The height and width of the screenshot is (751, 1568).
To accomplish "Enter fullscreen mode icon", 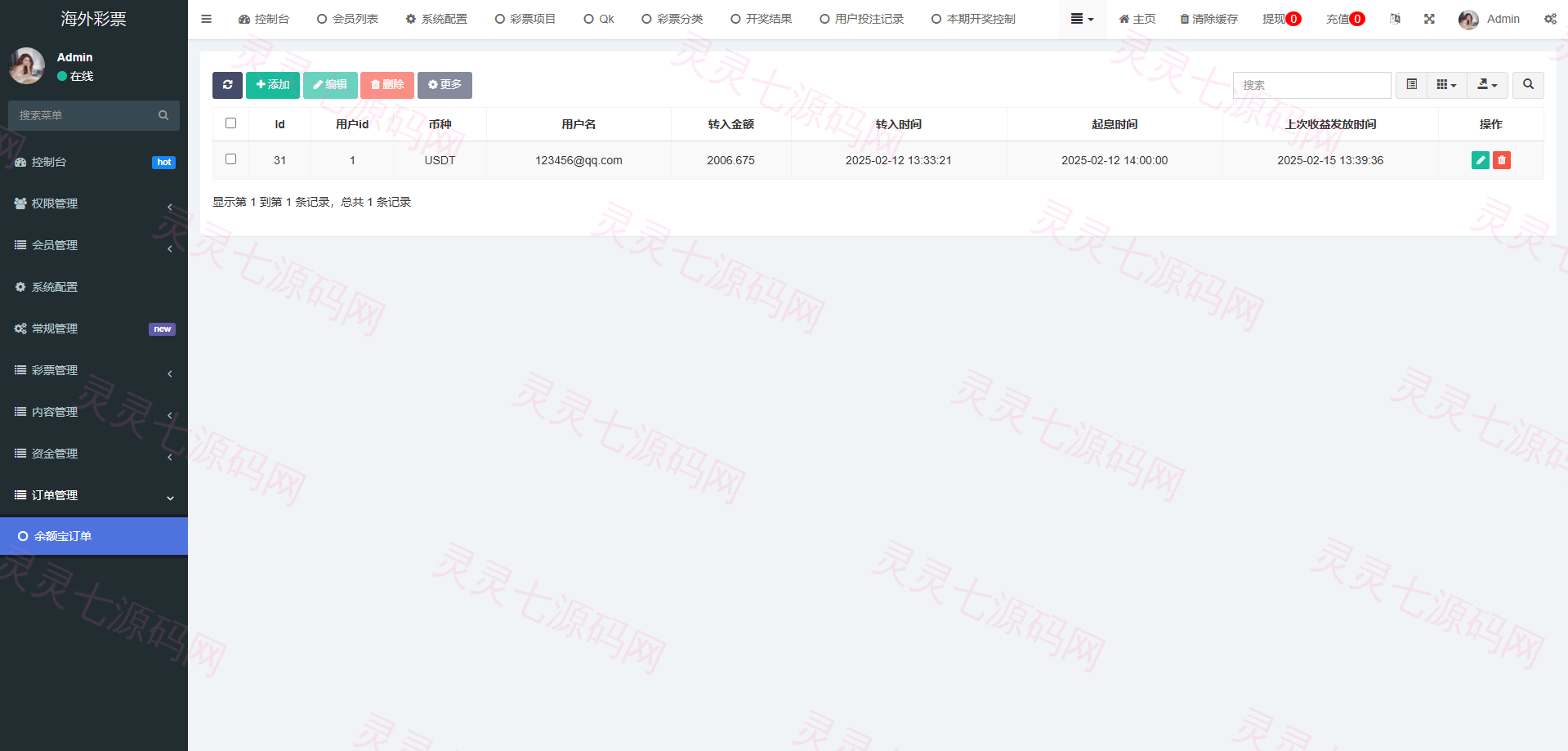I will [1429, 19].
